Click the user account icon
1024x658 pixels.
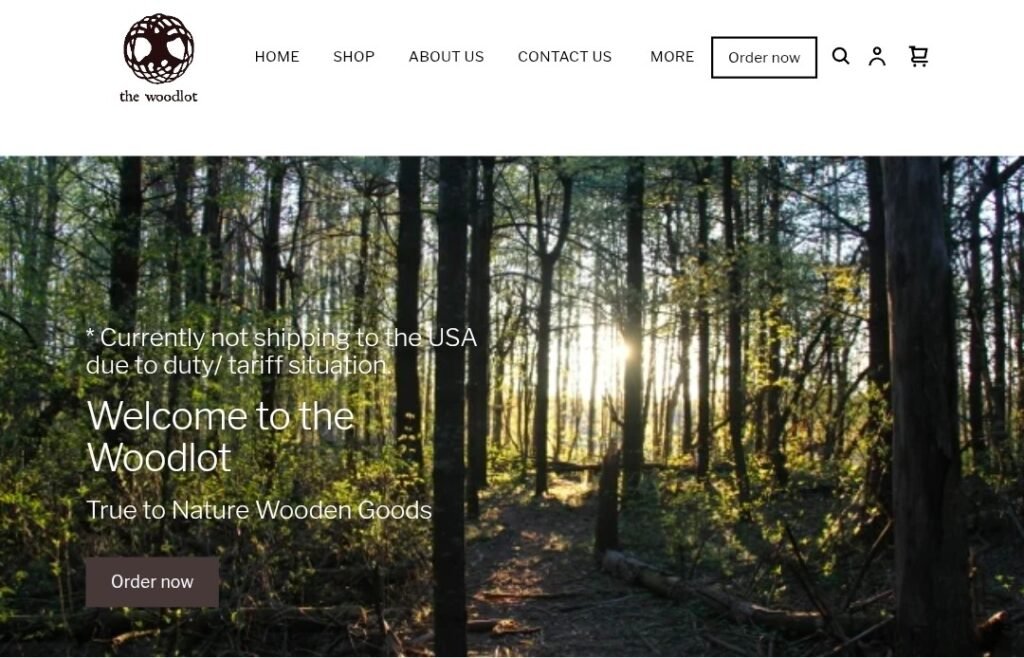point(877,56)
